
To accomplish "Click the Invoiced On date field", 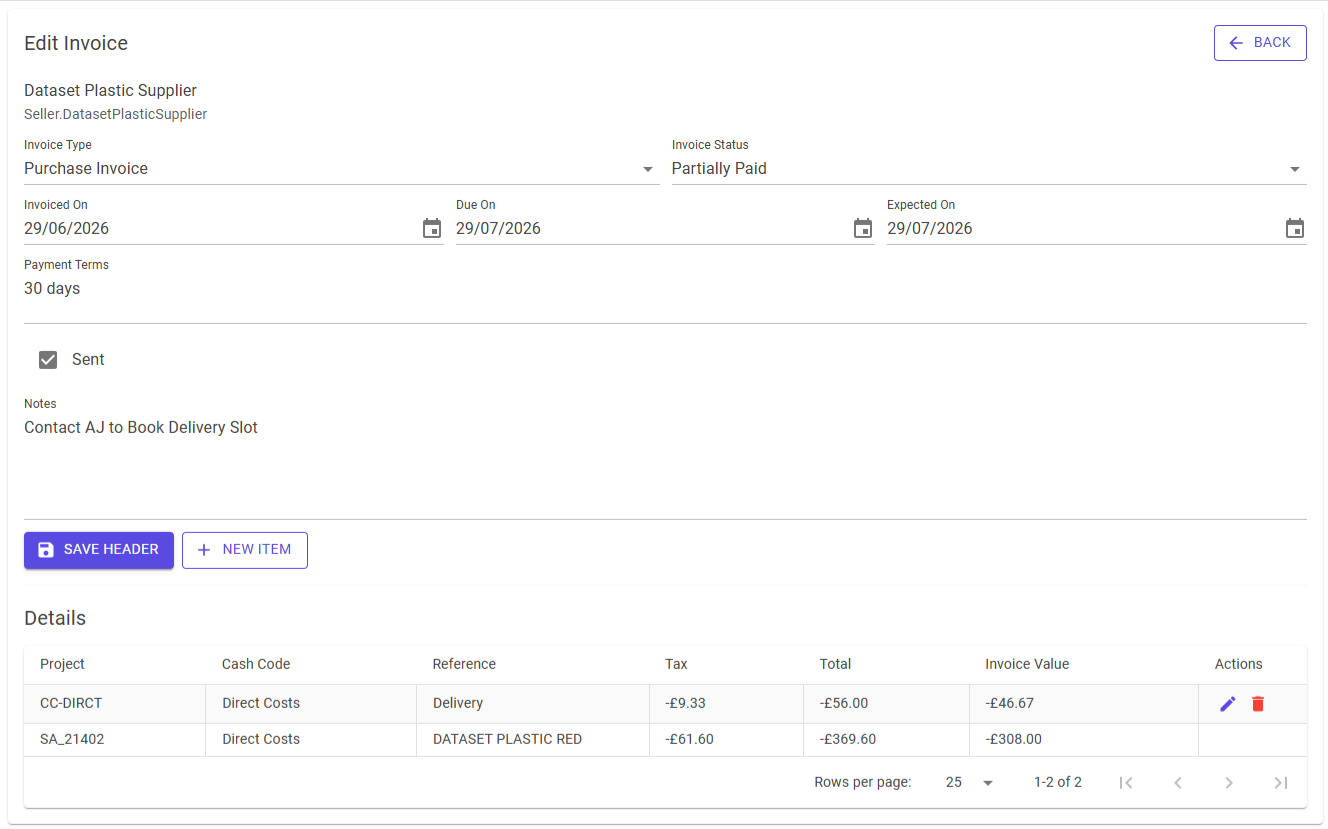I will point(220,228).
